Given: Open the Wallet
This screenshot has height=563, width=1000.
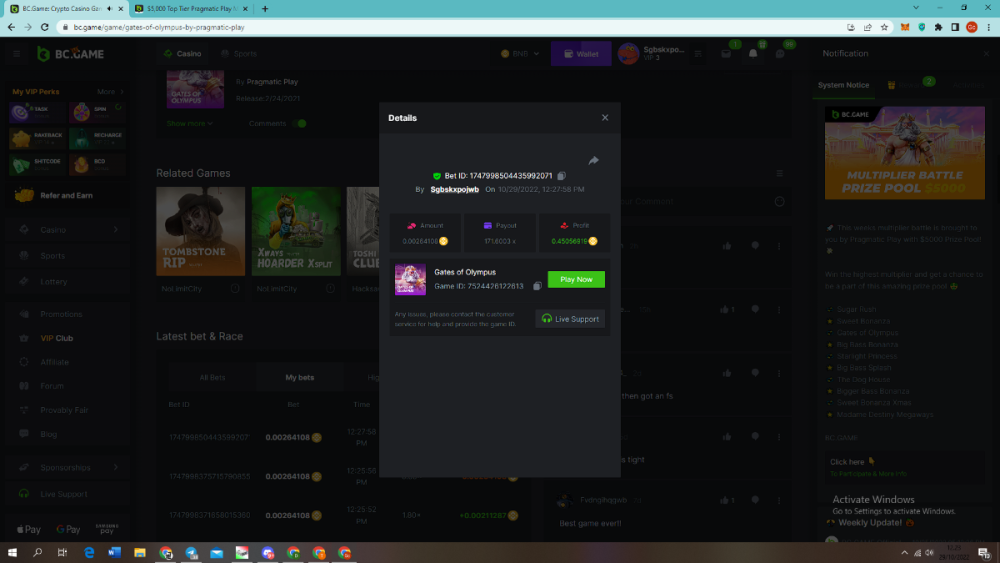Looking at the screenshot, I should pyautogui.click(x=580, y=54).
